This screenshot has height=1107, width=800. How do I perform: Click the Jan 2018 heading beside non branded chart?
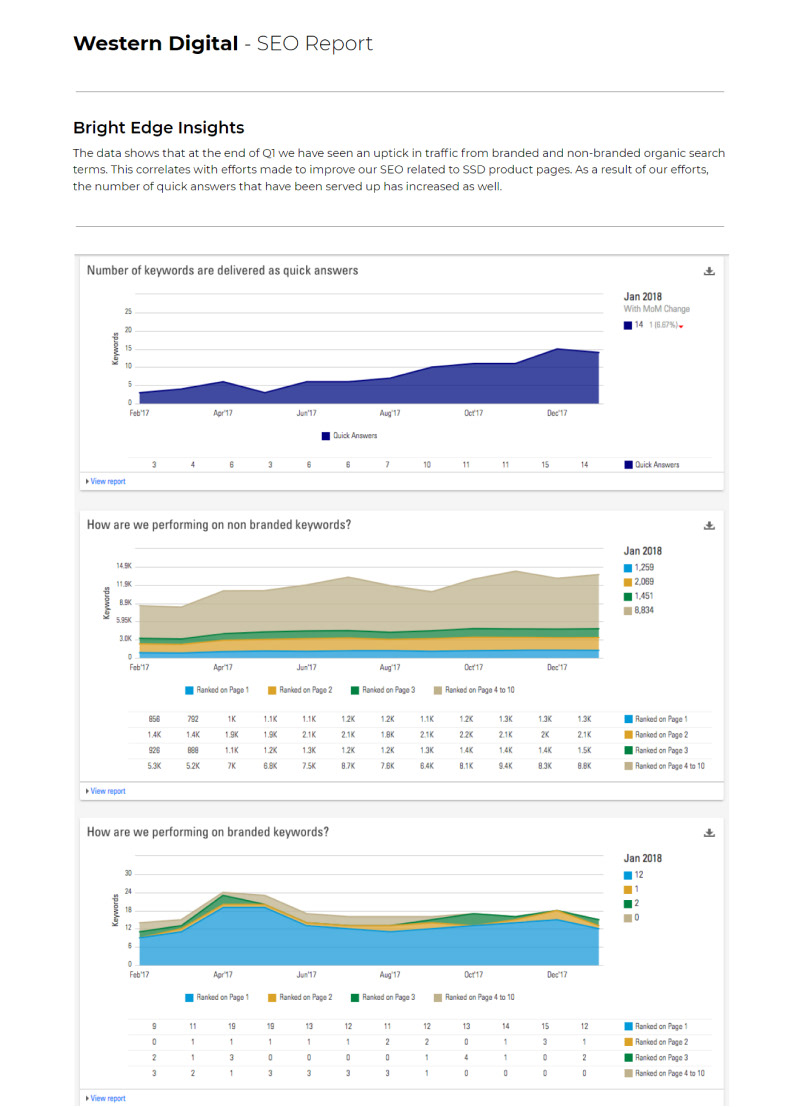pos(643,551)
